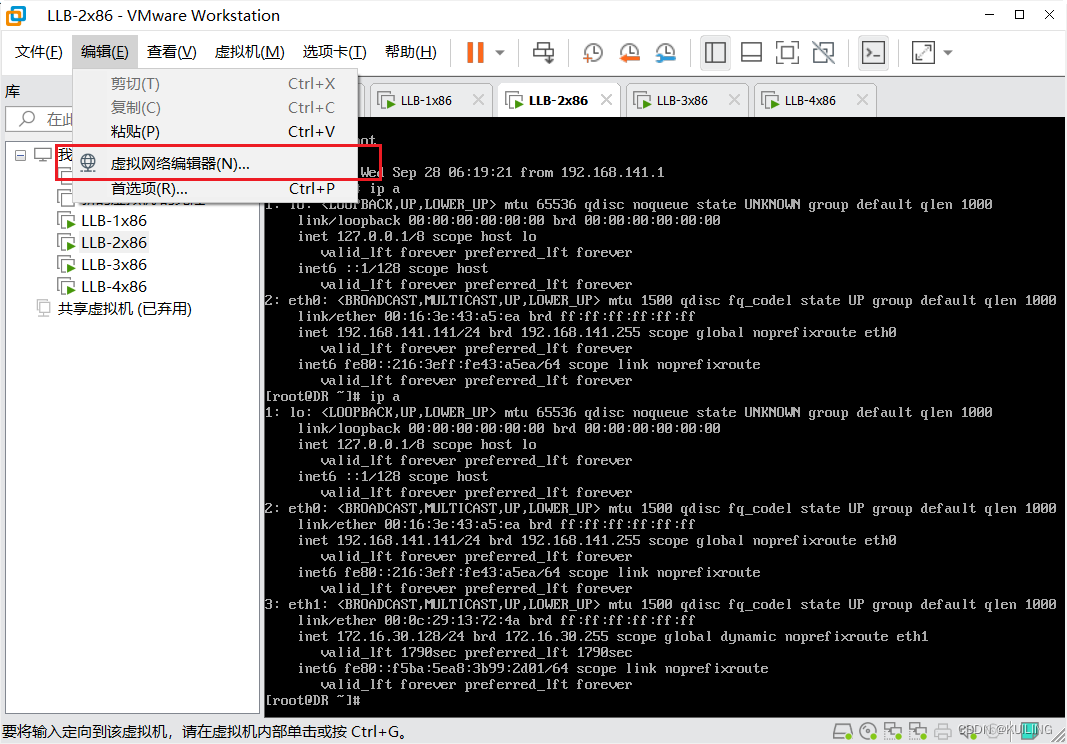Screen dimensions: 1067x744
Task: Open the 选项卡(T) menu
Action: tap(334, 52)
